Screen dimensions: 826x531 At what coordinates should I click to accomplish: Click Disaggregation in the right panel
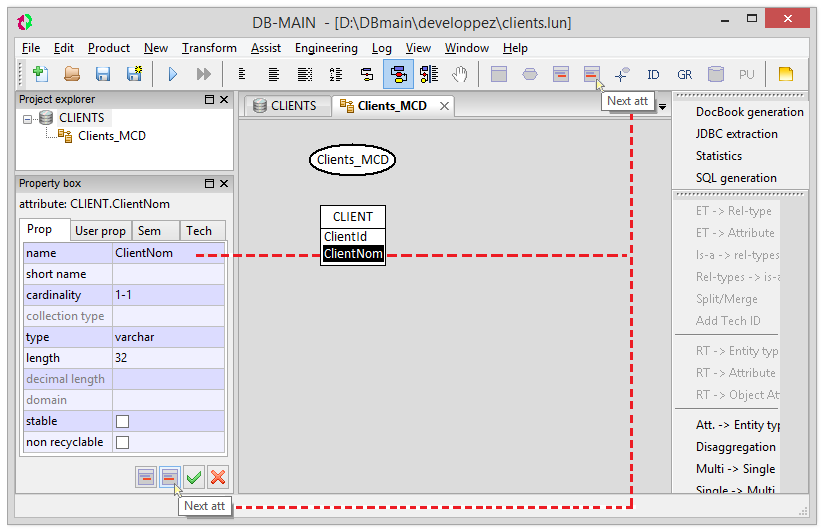(735, 447)
